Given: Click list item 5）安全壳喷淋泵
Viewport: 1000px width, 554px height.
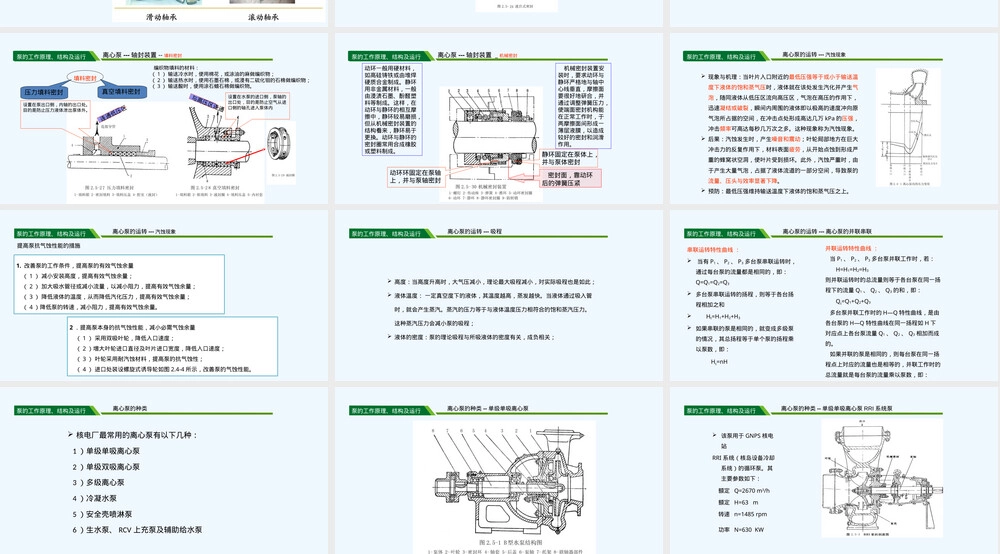Looking at the screenshot, I should click(102, 514).
